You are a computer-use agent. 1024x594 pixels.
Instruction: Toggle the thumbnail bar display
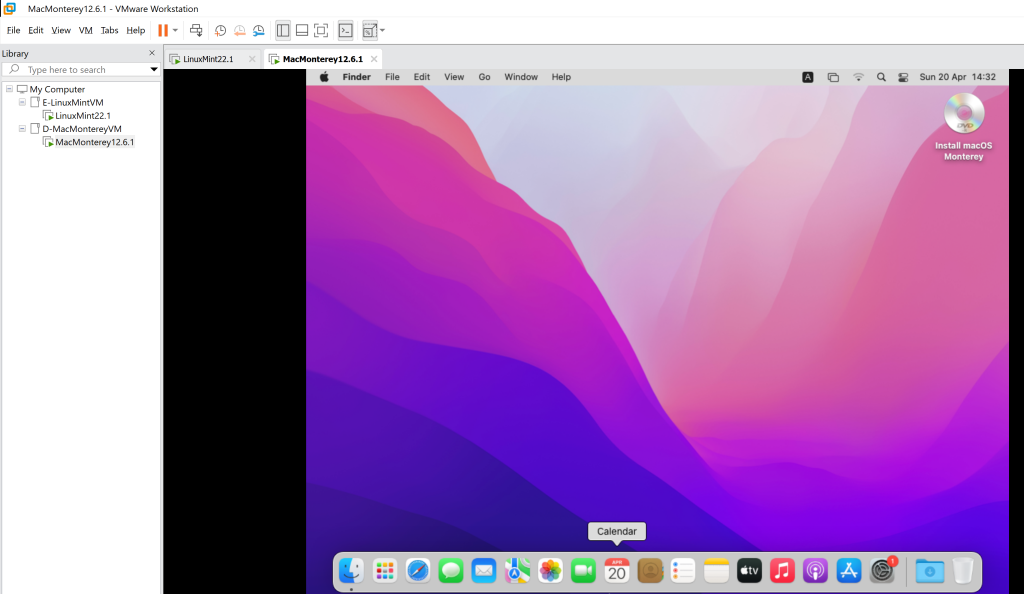(302, 30)
